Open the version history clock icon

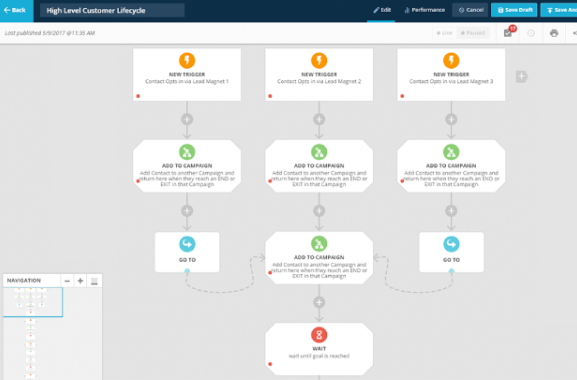[531, 33]
